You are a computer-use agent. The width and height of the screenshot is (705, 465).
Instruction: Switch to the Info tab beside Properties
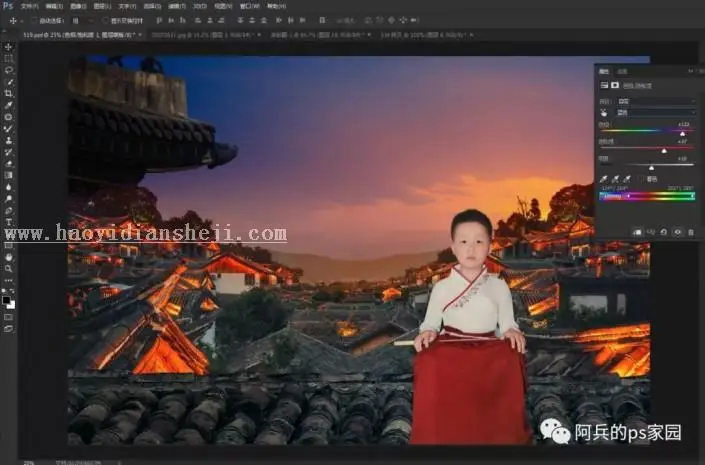click(622, 72)
